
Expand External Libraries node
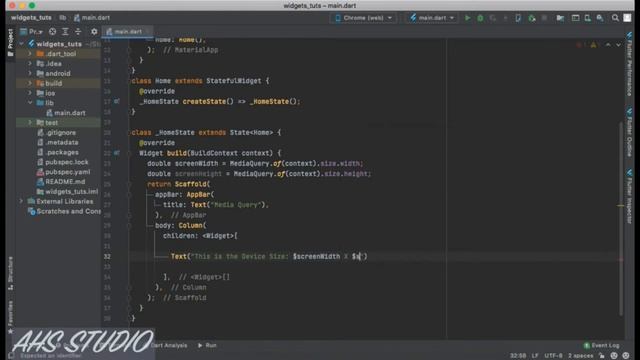coord(21,201)
